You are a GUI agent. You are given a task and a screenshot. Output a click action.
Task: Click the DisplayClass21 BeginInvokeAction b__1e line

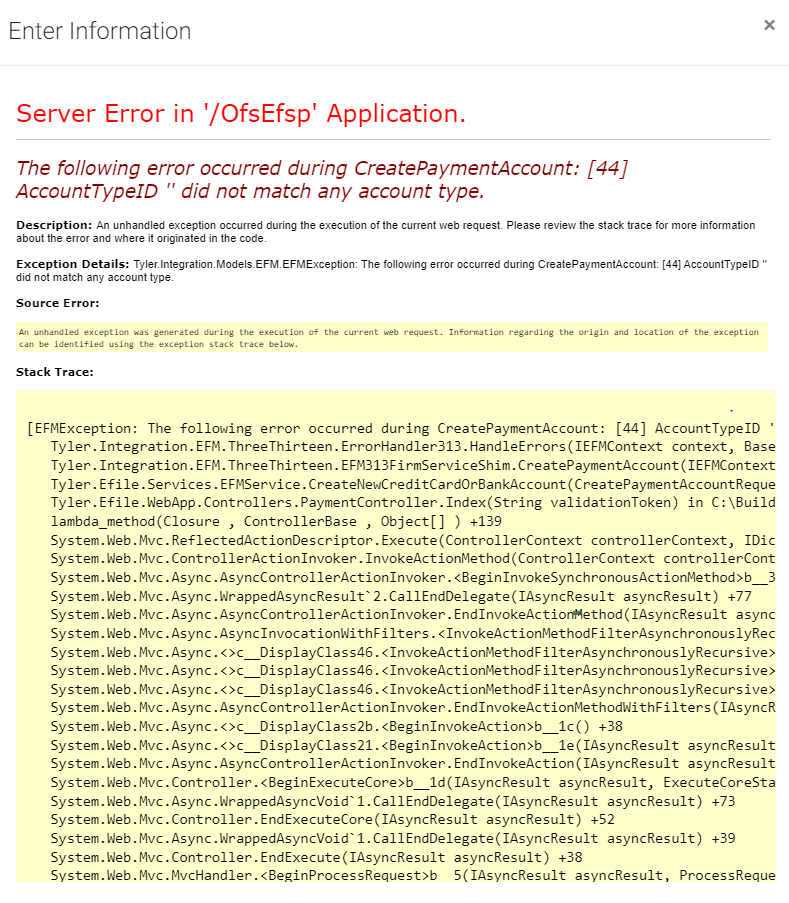pos(413,746)
